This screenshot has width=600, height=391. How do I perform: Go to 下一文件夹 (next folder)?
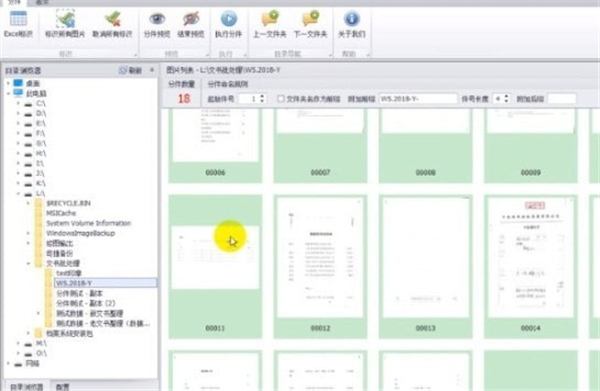click(x=310, y=24)
